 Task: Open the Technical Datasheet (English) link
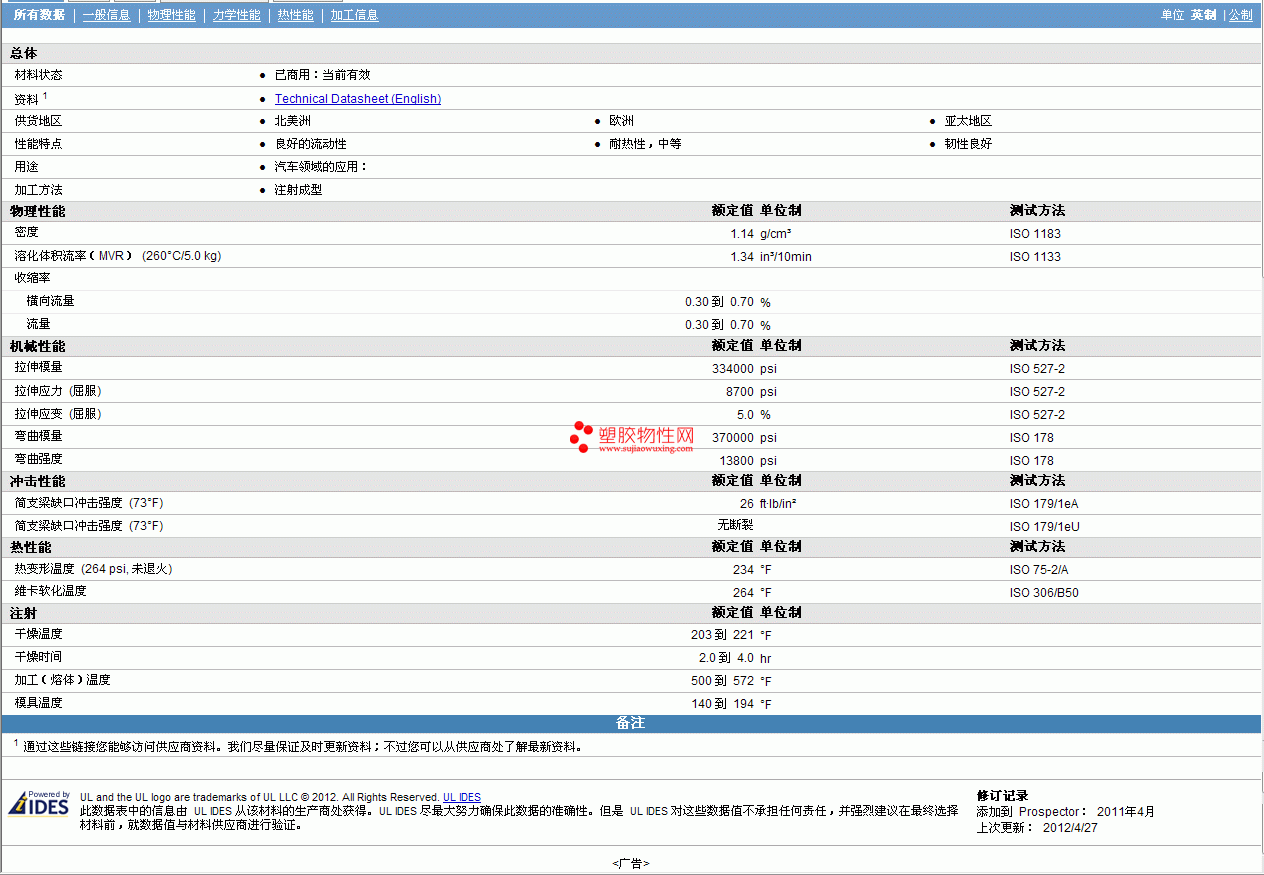coord(357,99)
